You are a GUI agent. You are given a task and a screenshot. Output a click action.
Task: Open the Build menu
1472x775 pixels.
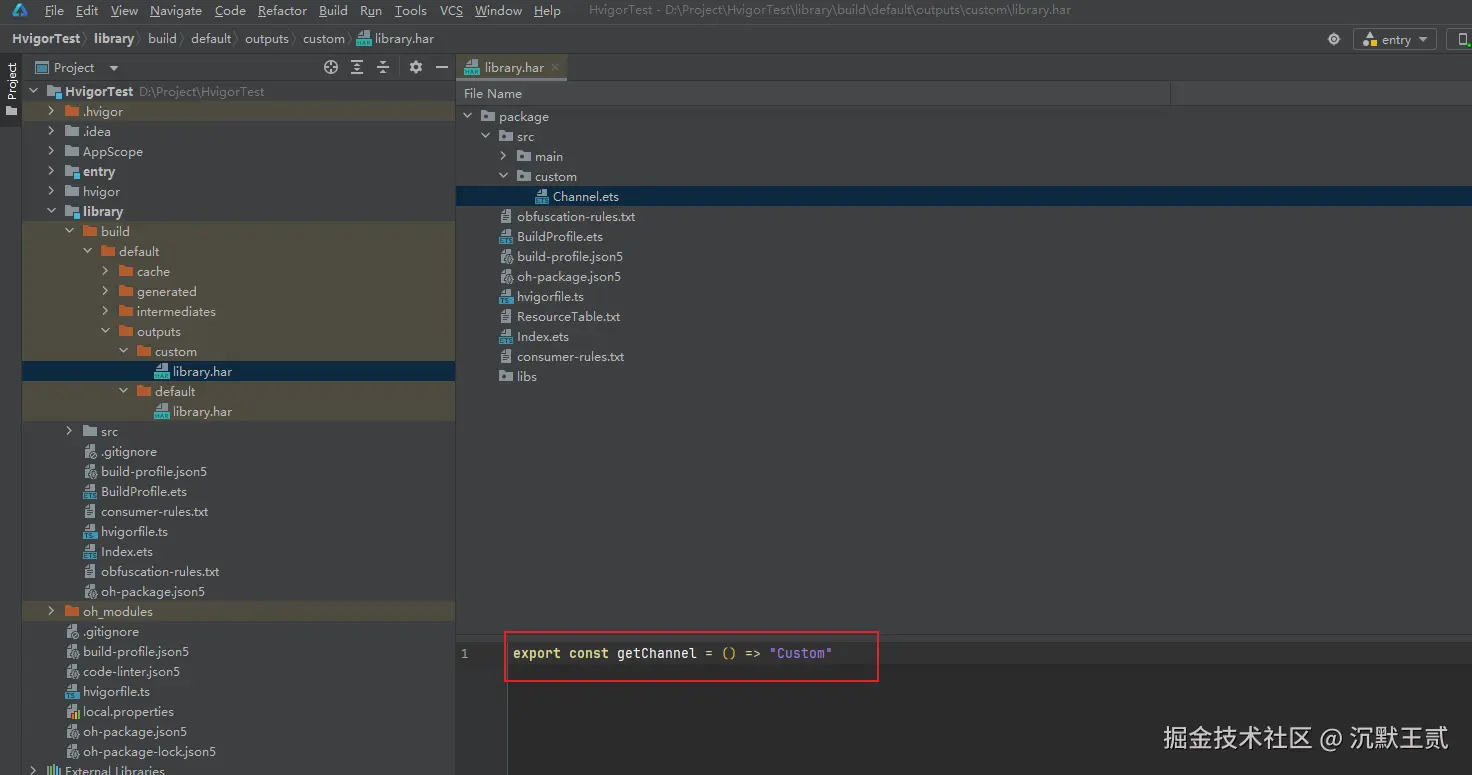(332, 11)
